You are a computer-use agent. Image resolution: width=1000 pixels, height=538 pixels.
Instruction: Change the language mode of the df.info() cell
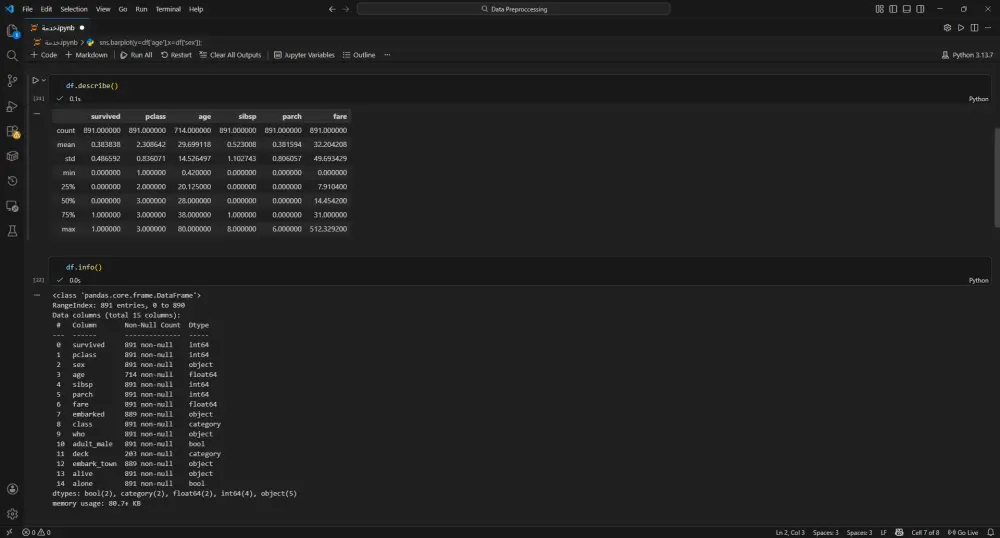[978, 280]
